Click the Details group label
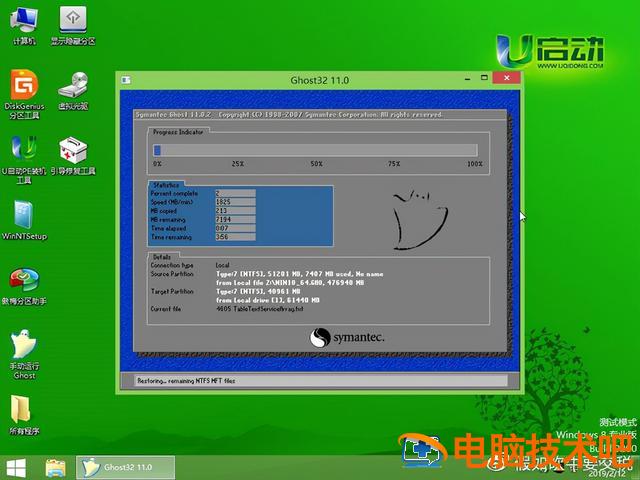 click(x=162, y=257)
